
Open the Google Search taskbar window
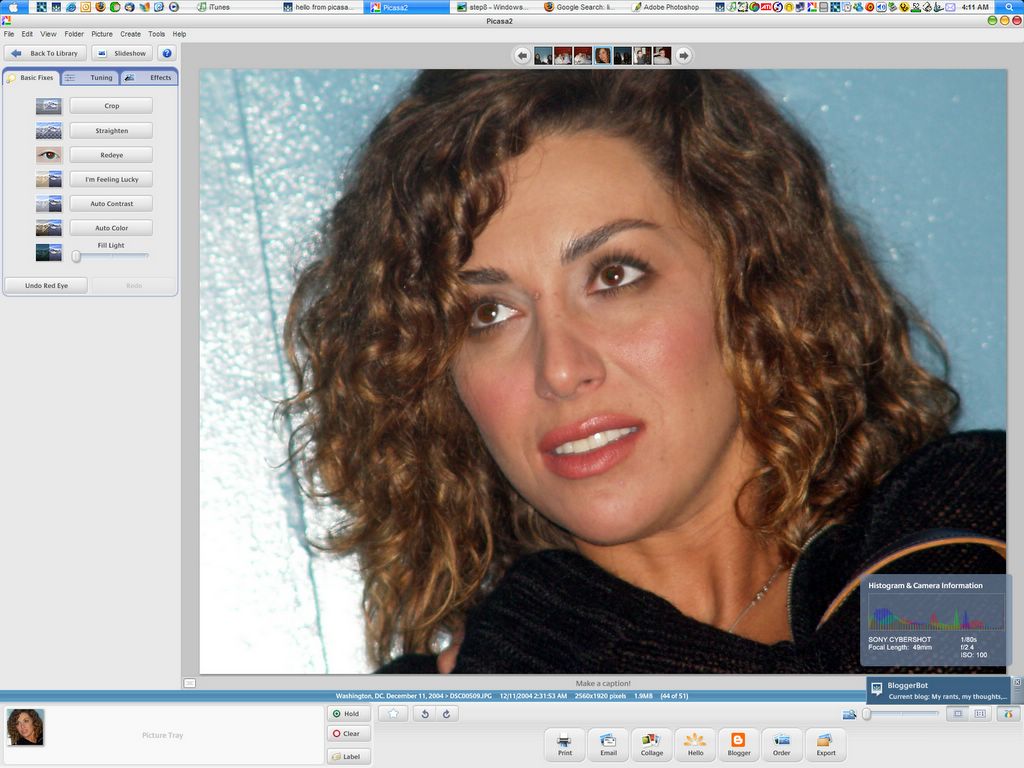click(x=580, y=7)
